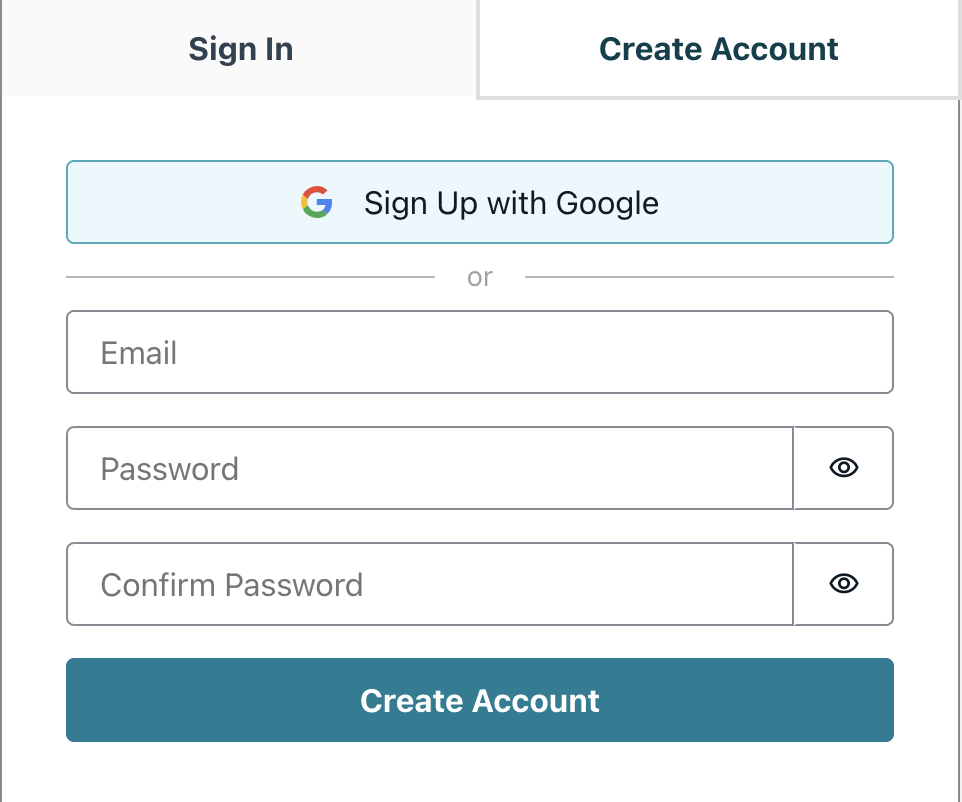Click the eye icon beside Confirm Password

click(x=843, y=584)
